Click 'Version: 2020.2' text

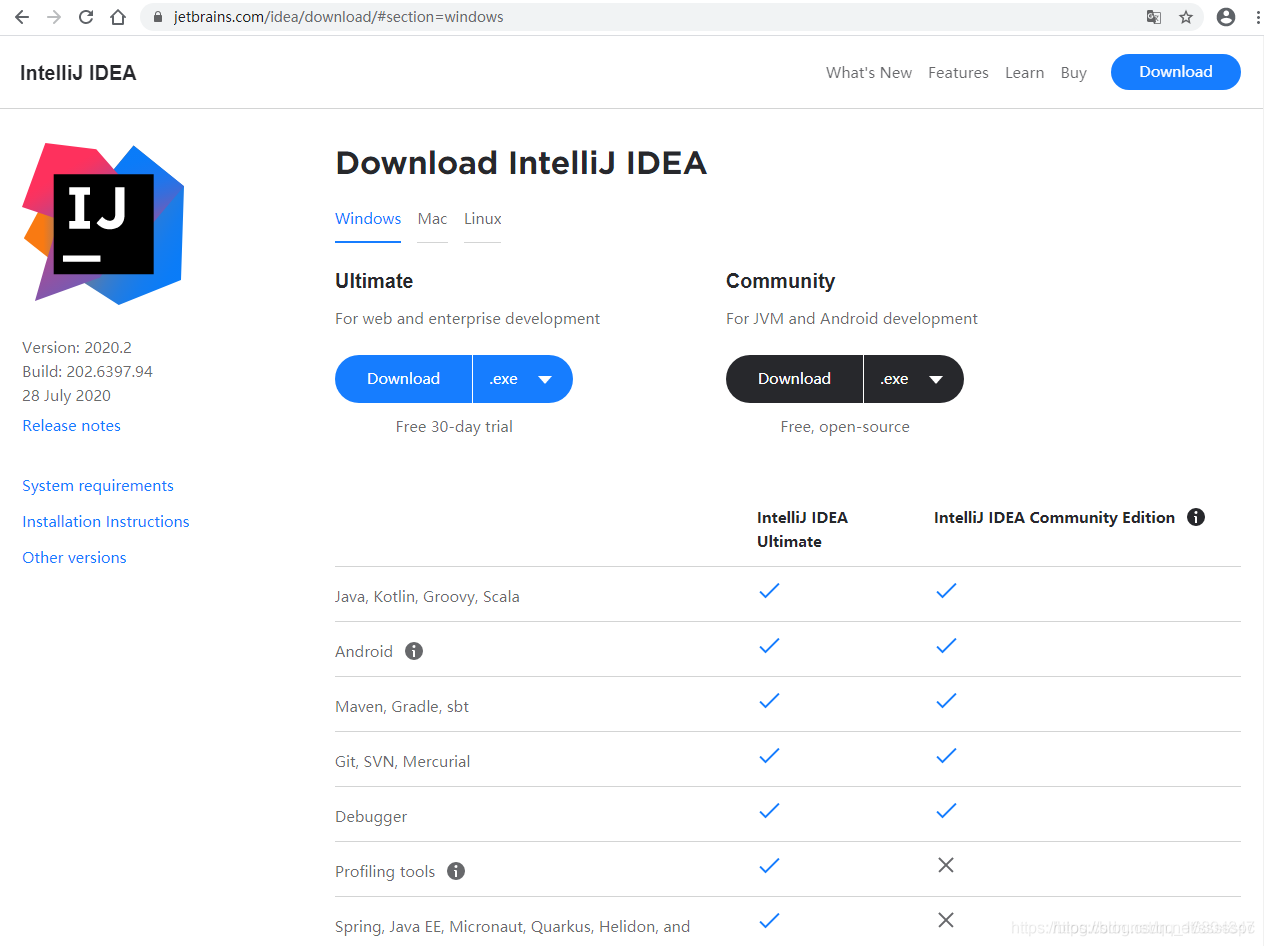click(77, 348)
